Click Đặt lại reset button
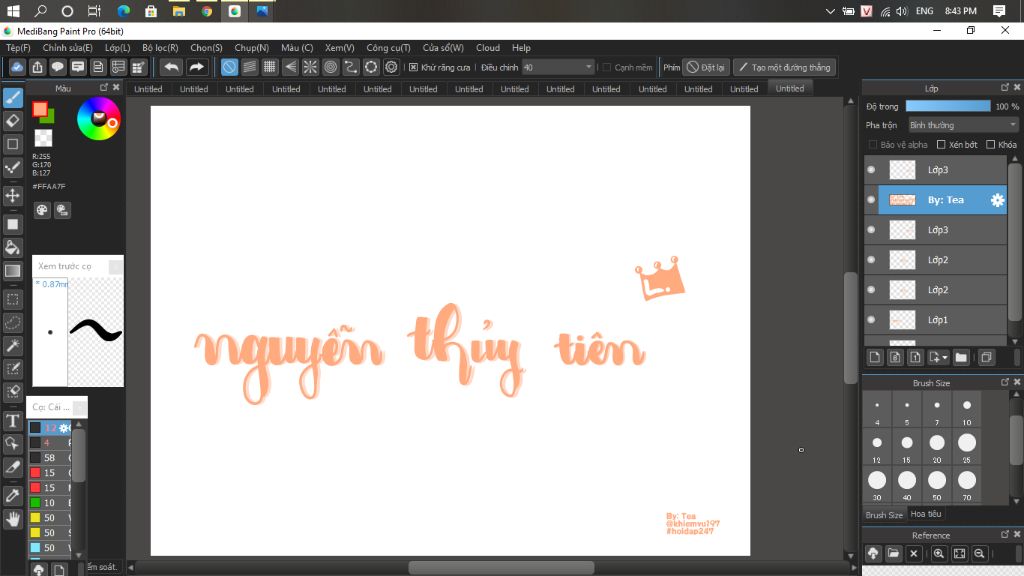Viewport: 1024px width, 576px height. click(706, 67)
